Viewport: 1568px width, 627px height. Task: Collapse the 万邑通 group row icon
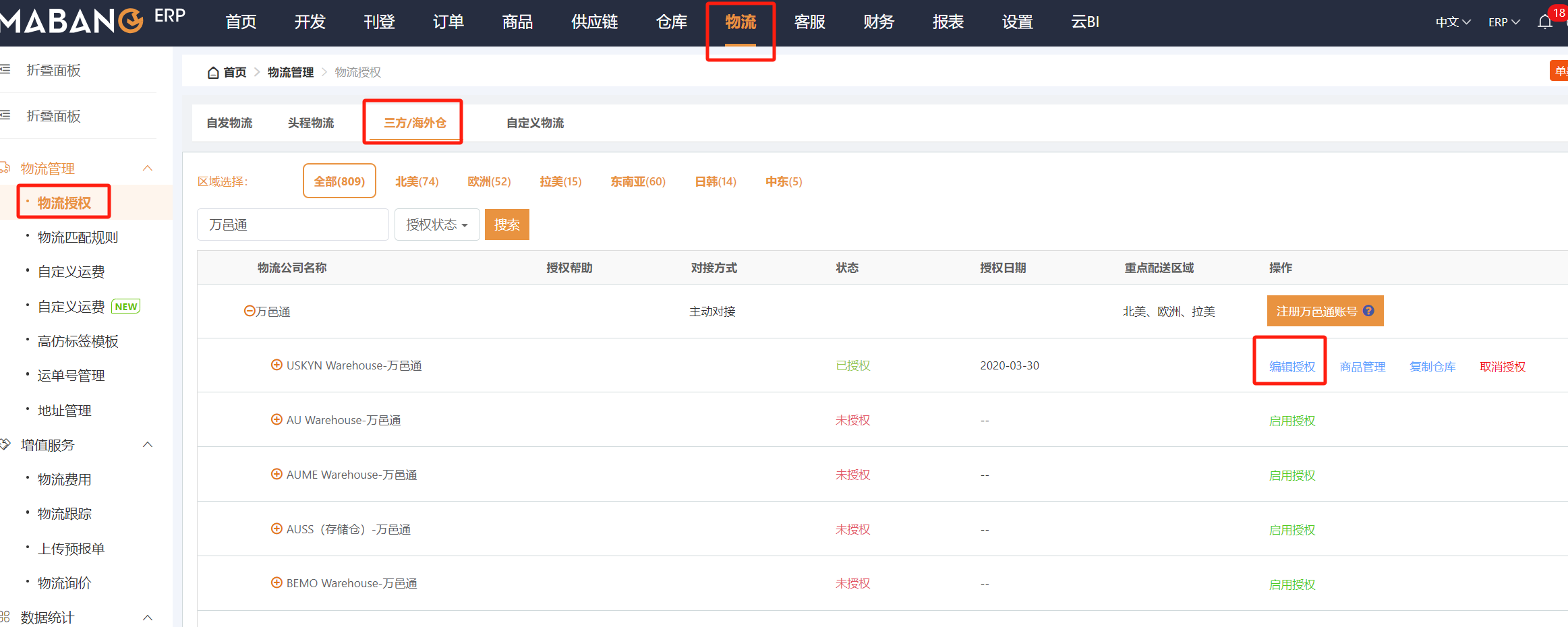[x=249, y=311]
